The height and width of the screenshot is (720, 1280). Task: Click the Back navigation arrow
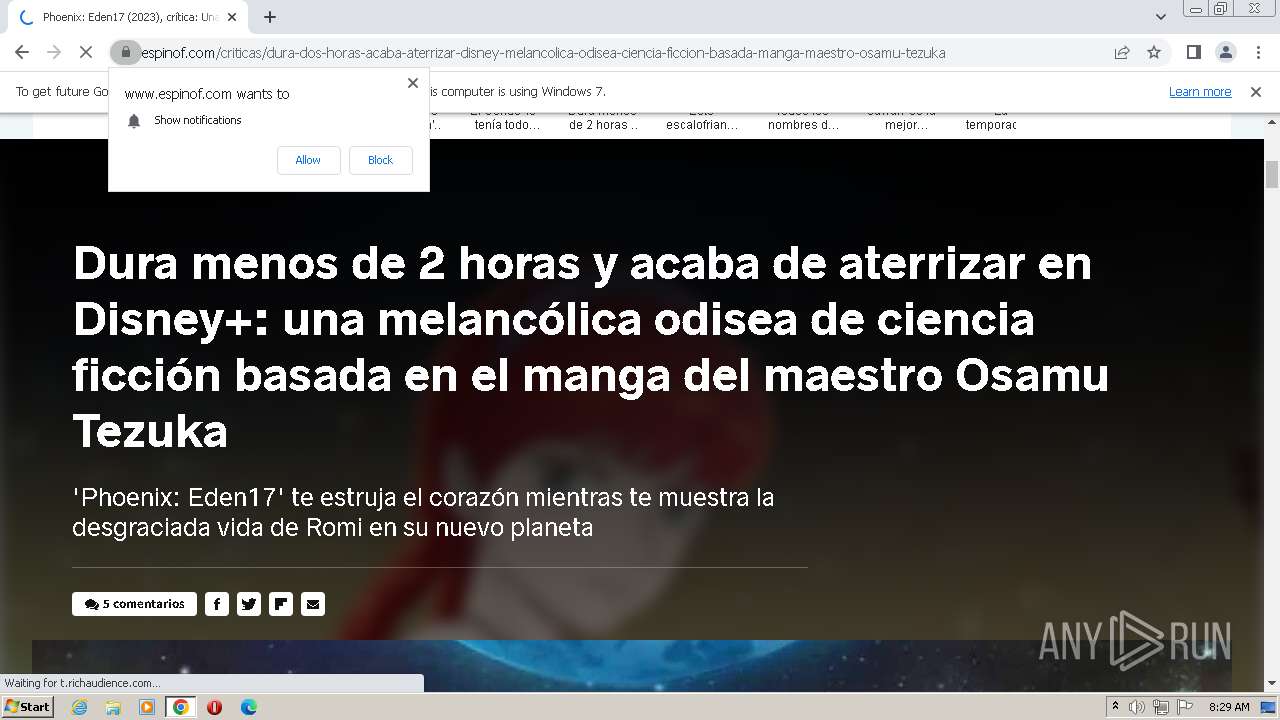22,52
